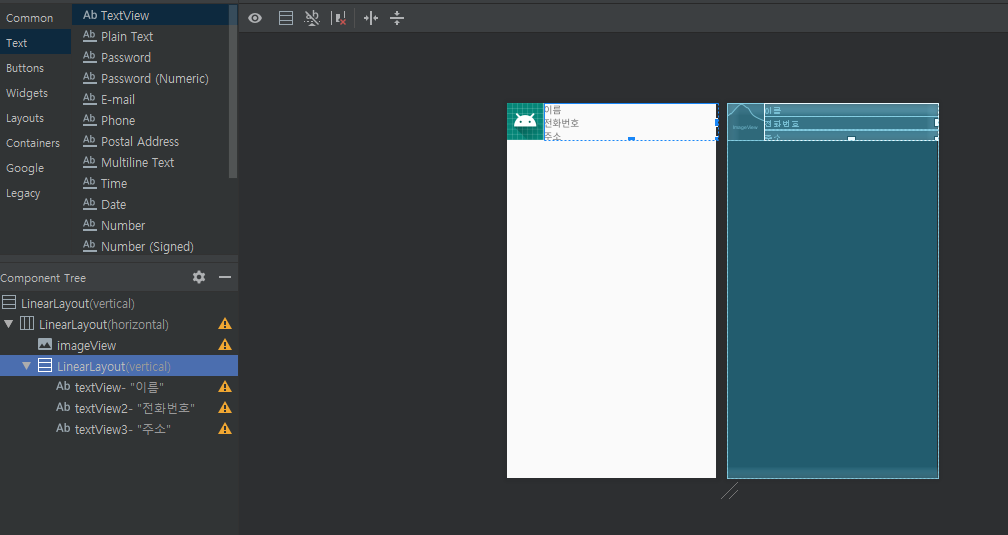The height and width of the screenshot is (535, 1008).
Task: Open Component Tree settings gear
Action: click(199, 277)
